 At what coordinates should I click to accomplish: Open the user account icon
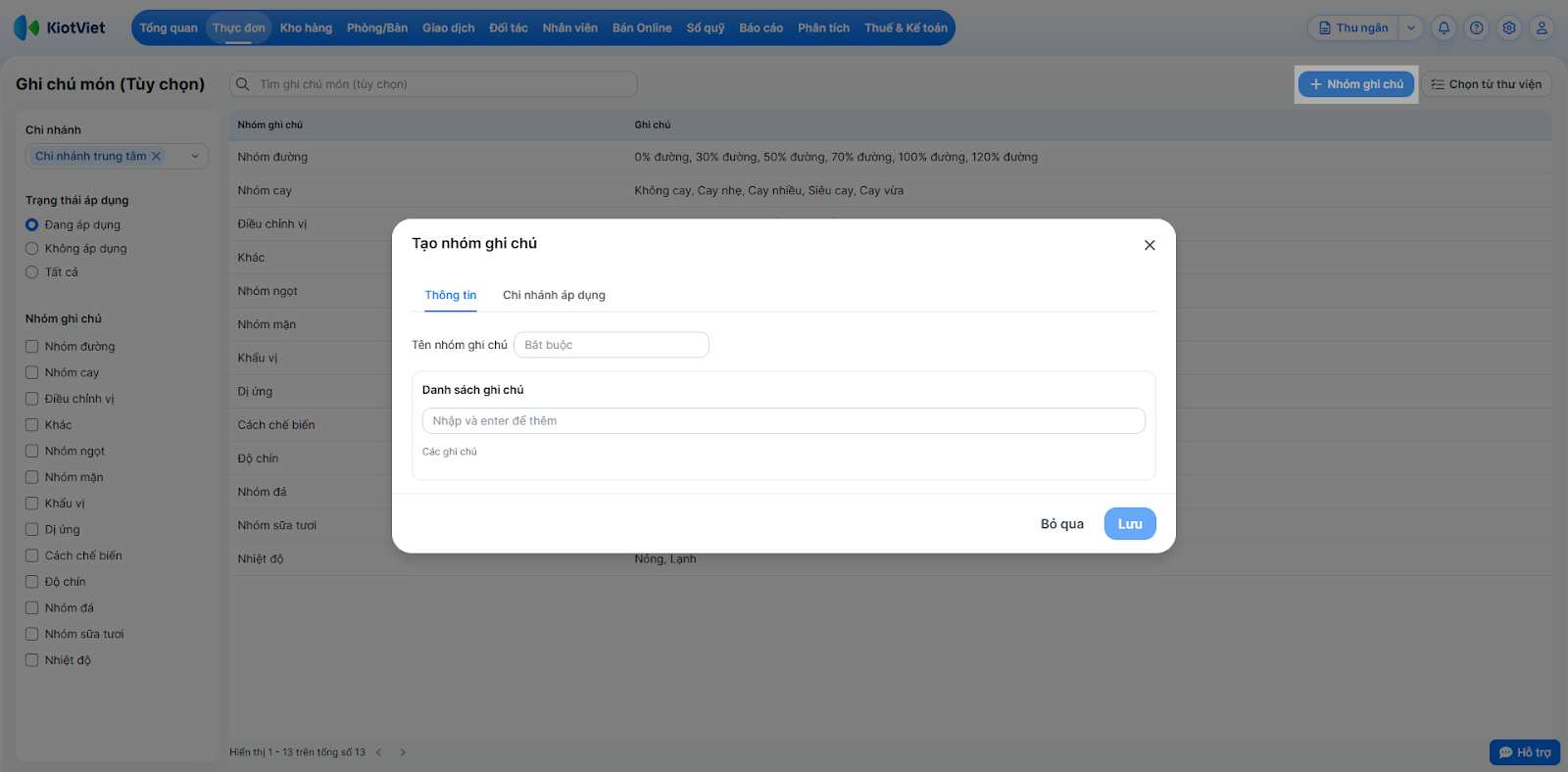pos(1542,27)
